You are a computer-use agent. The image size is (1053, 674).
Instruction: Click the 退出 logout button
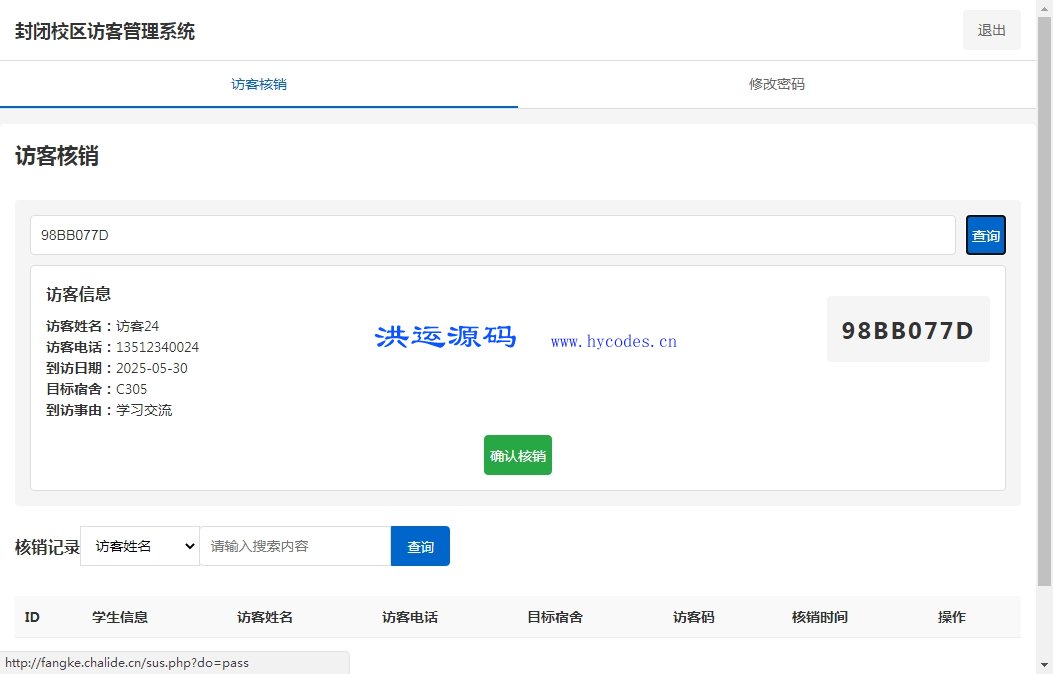(991, 30)
